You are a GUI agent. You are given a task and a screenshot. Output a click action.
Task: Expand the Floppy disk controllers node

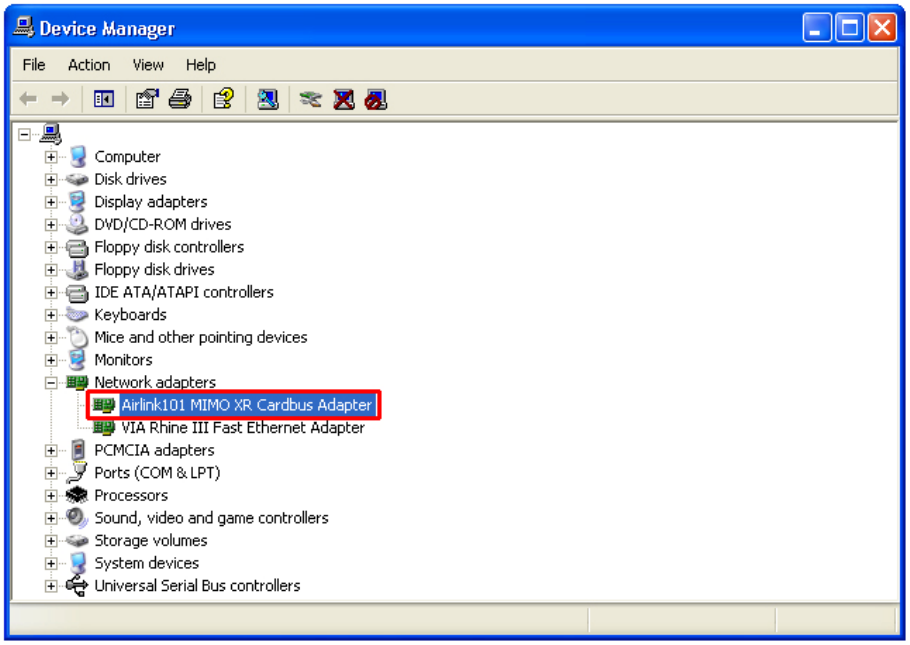point(51,247)
